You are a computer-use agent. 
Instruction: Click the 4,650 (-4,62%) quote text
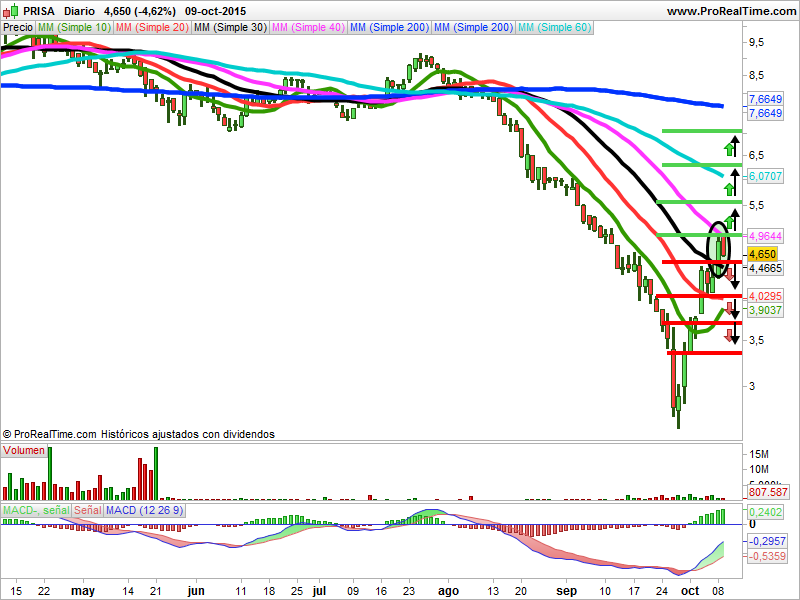[x=140, y=11]
